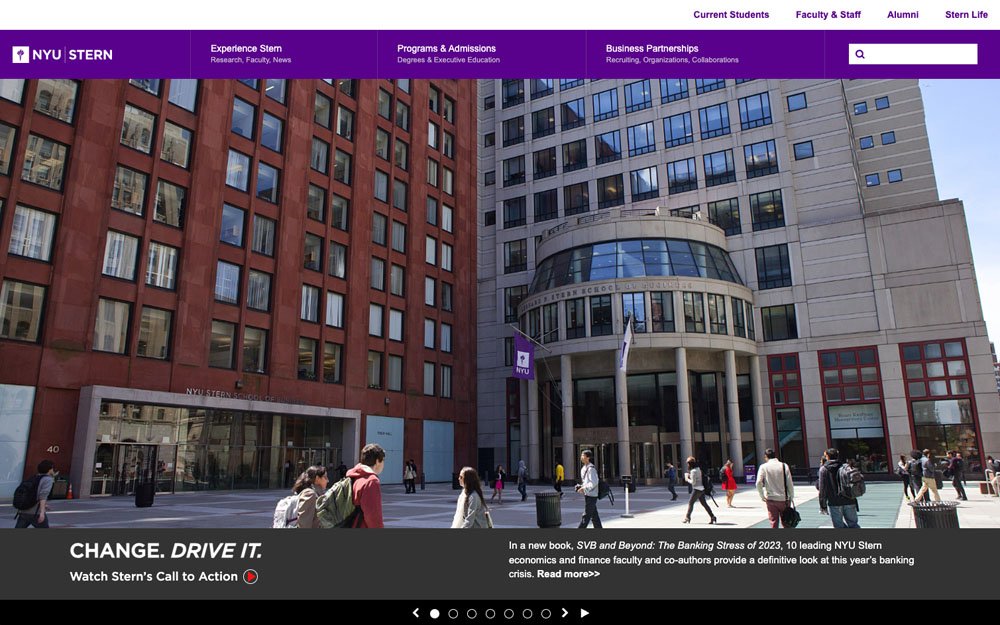This screenshot has width=1000, height=625.
Task: Click the search magnifier icon
Action: pos(860,54)
